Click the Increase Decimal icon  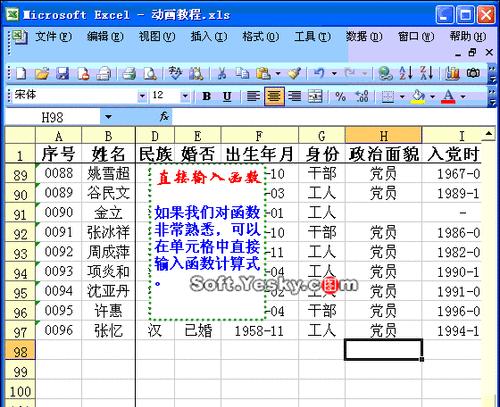(362, 96)
